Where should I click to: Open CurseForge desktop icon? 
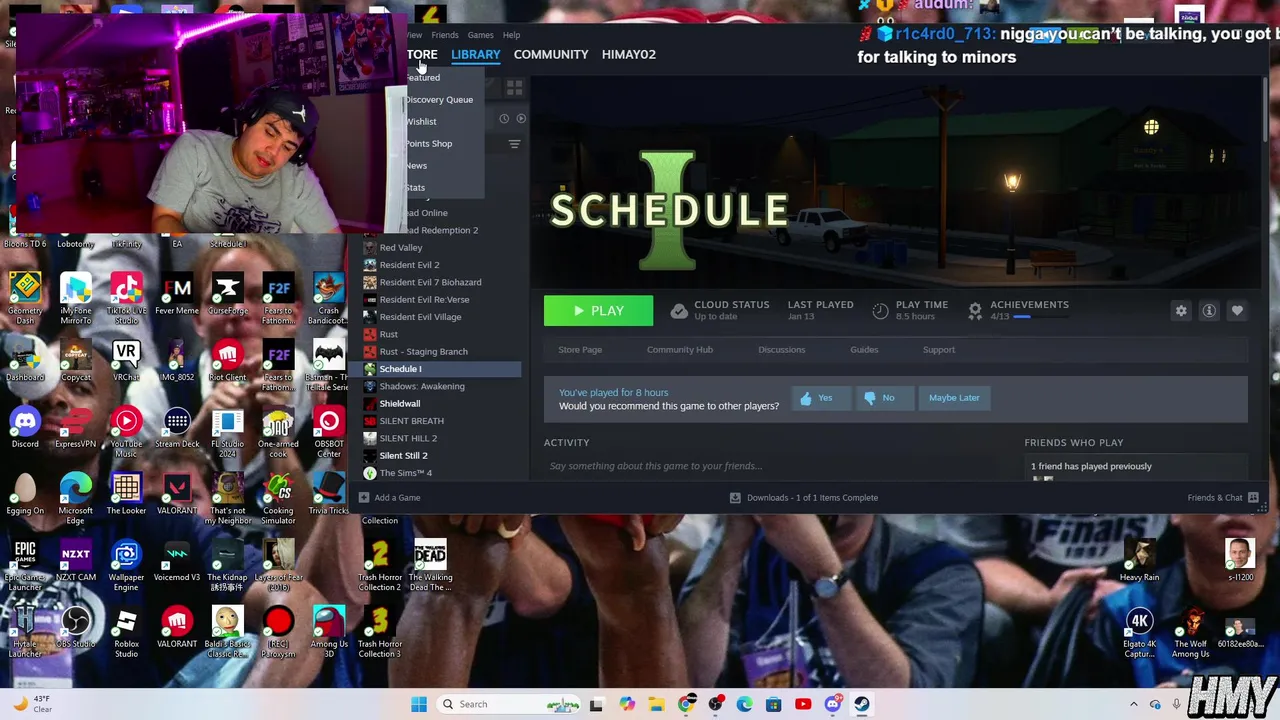[x=227, y=295]
